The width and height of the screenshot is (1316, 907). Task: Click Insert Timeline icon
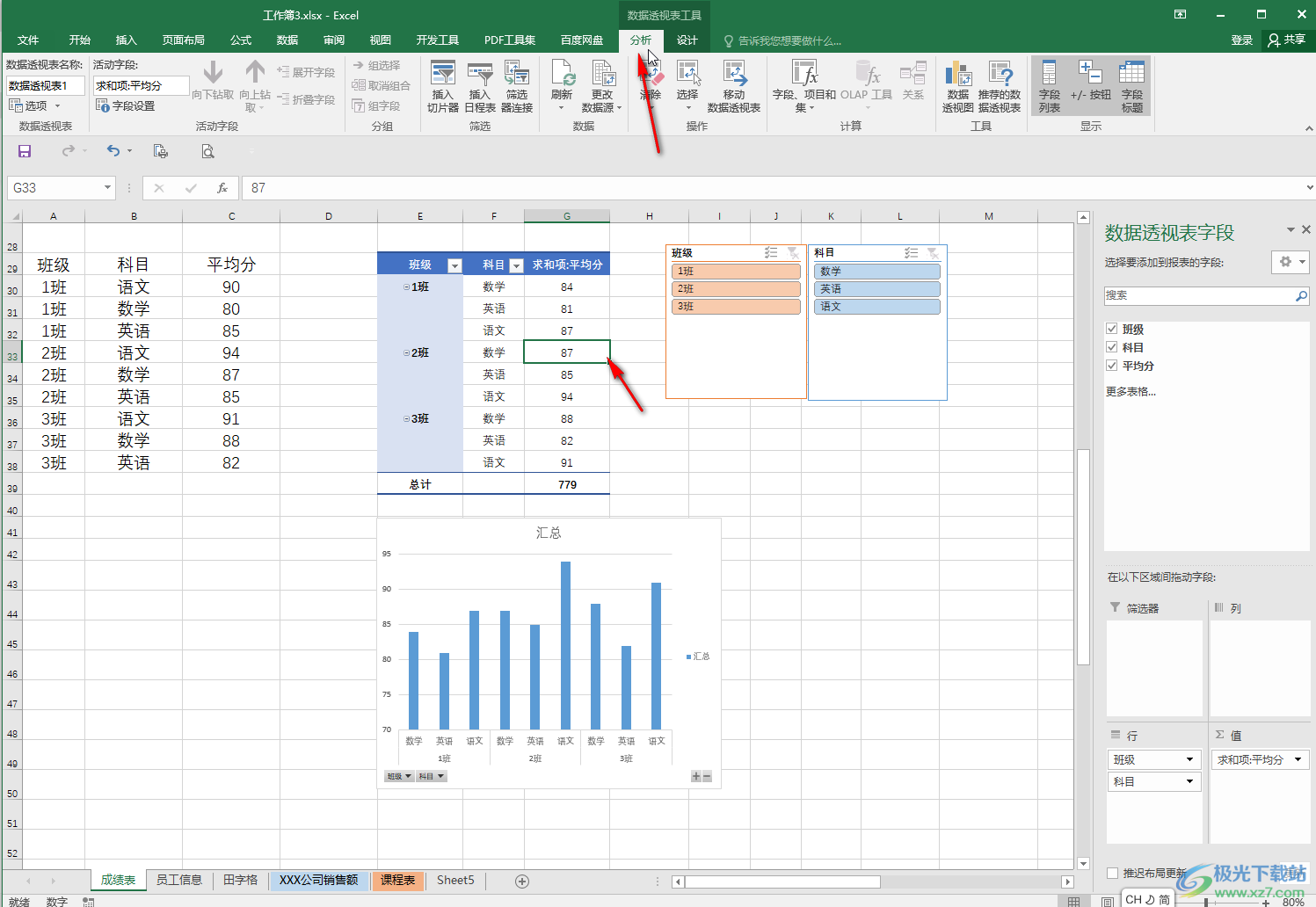[479, 86]
